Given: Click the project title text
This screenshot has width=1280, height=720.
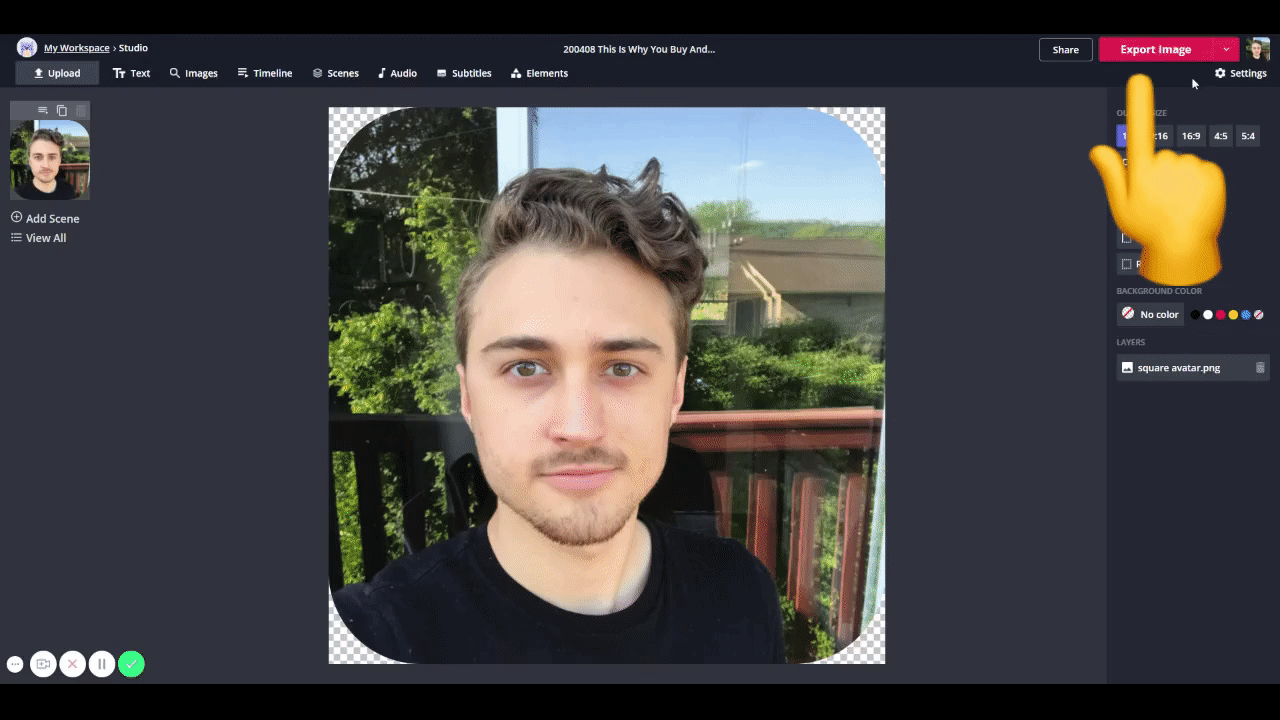Looking at the screenshot, I should [639, 49].
